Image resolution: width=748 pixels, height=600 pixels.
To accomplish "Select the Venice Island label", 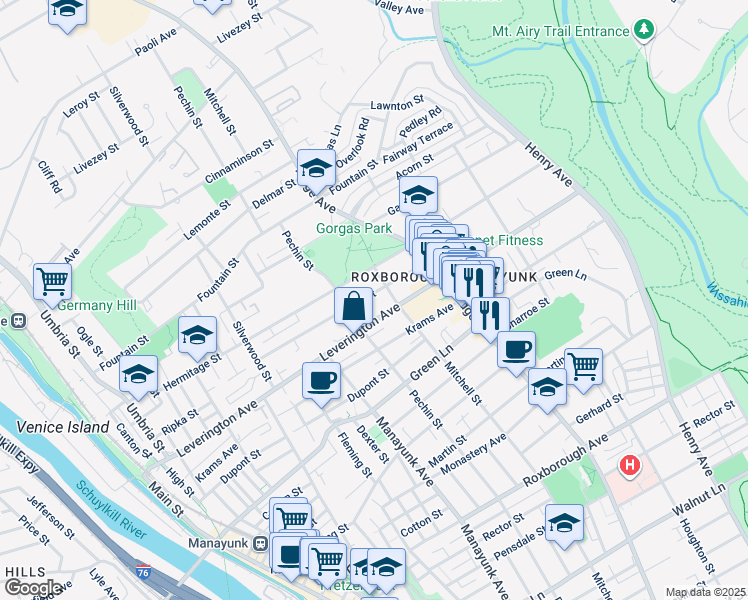I will 63,427.
